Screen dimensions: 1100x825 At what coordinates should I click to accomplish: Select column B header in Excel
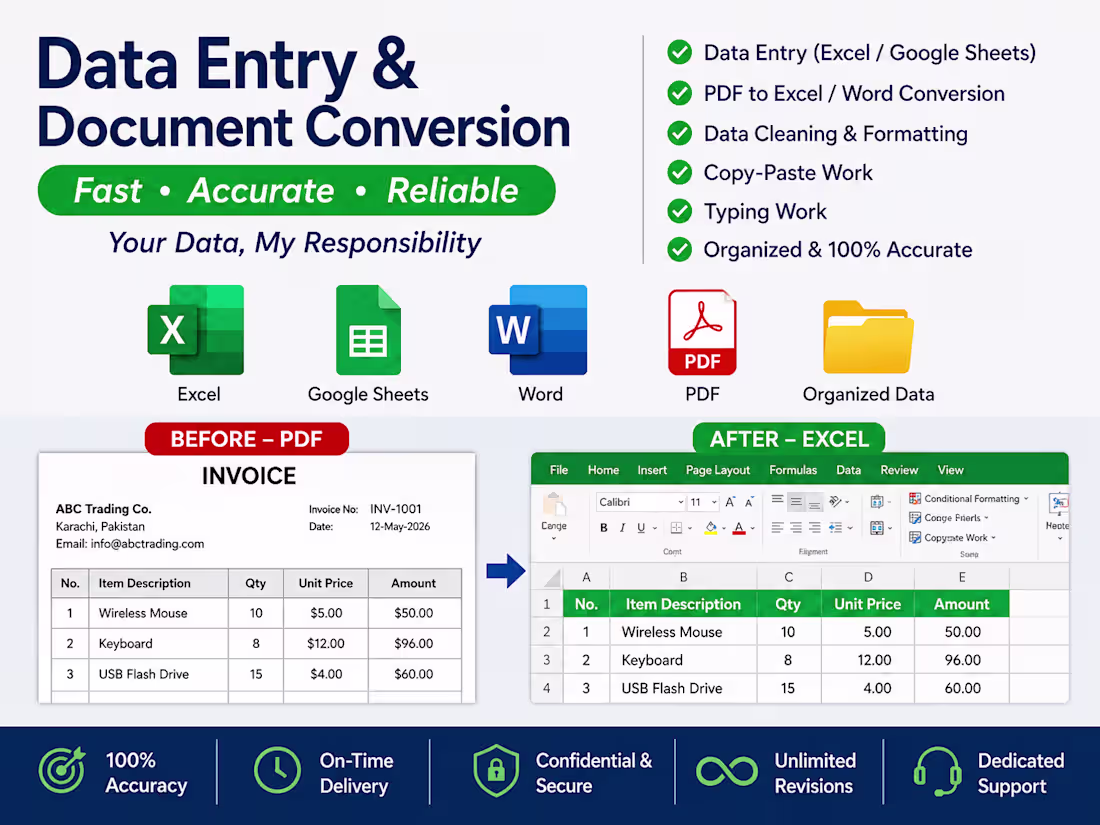click(x=683, y=577)
